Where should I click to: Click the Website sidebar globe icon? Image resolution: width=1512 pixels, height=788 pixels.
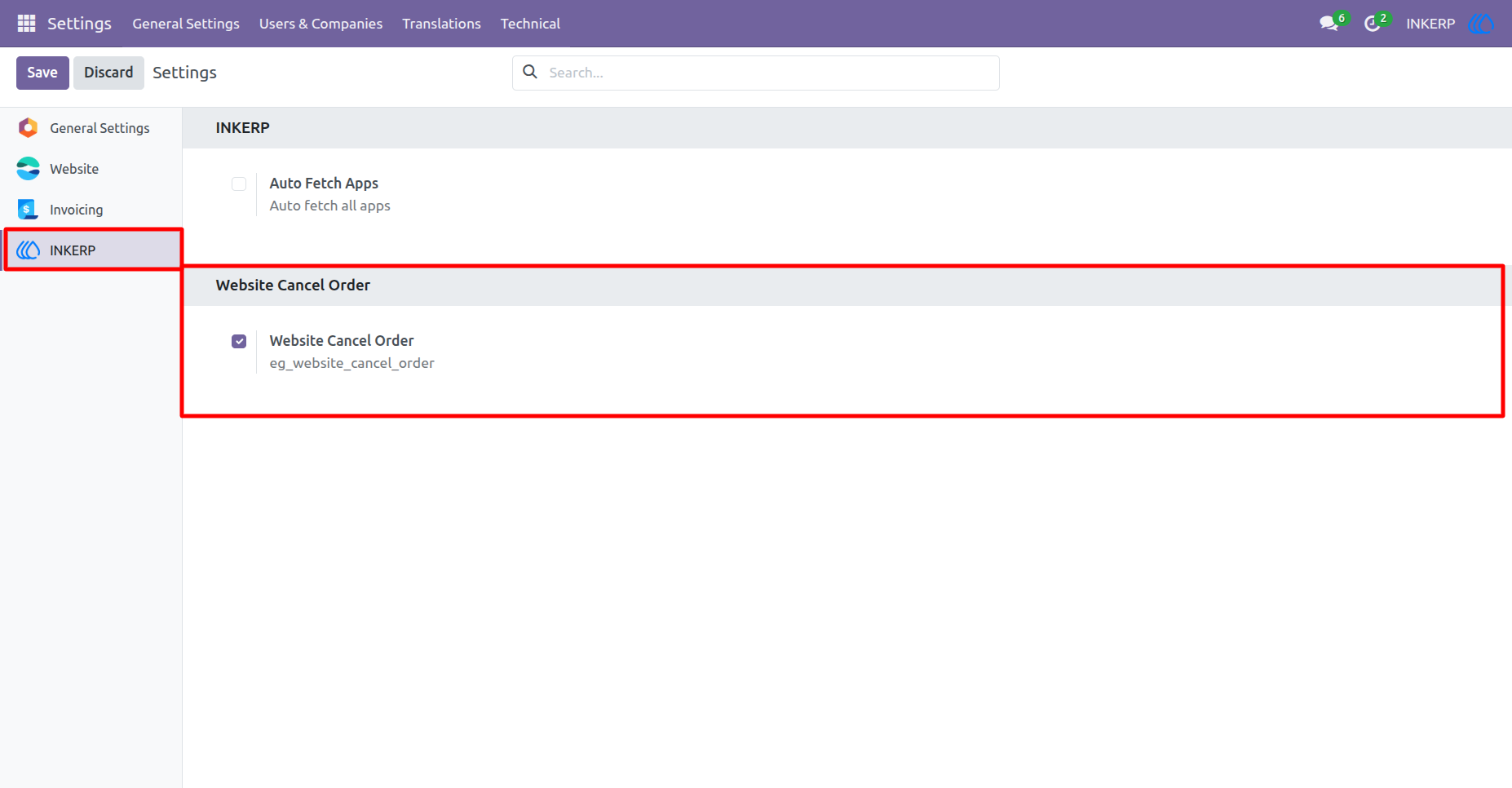(29, 169)
